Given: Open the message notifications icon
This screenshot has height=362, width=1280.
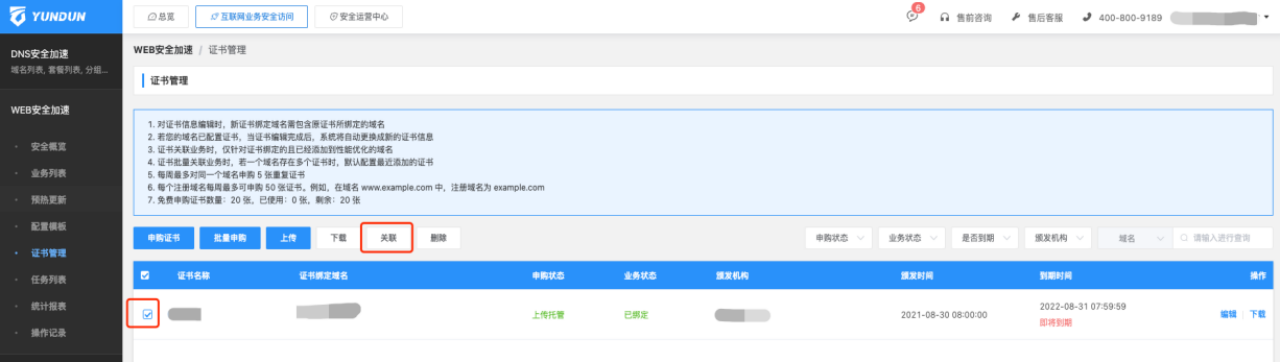Looking at the screenshot, I should pyautogui.click(x=912, y=17).
